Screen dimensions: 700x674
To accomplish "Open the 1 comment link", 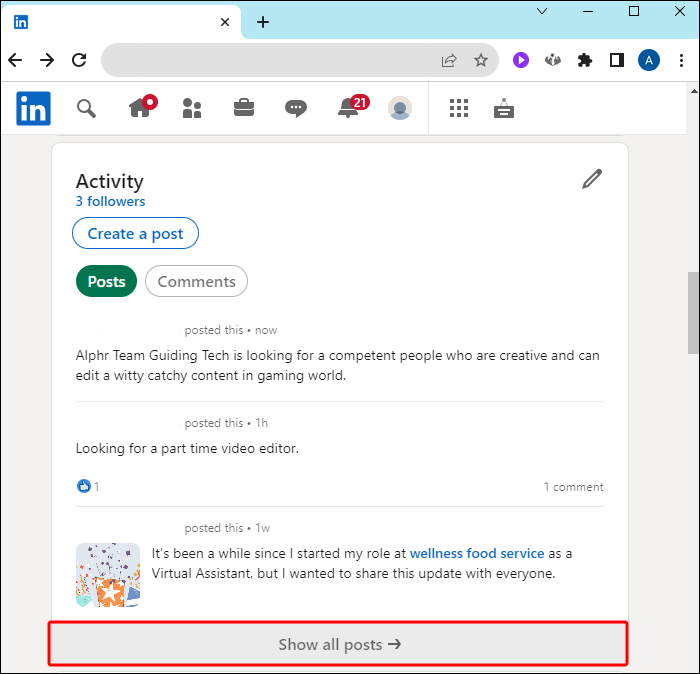I will (x=573, y=487).
